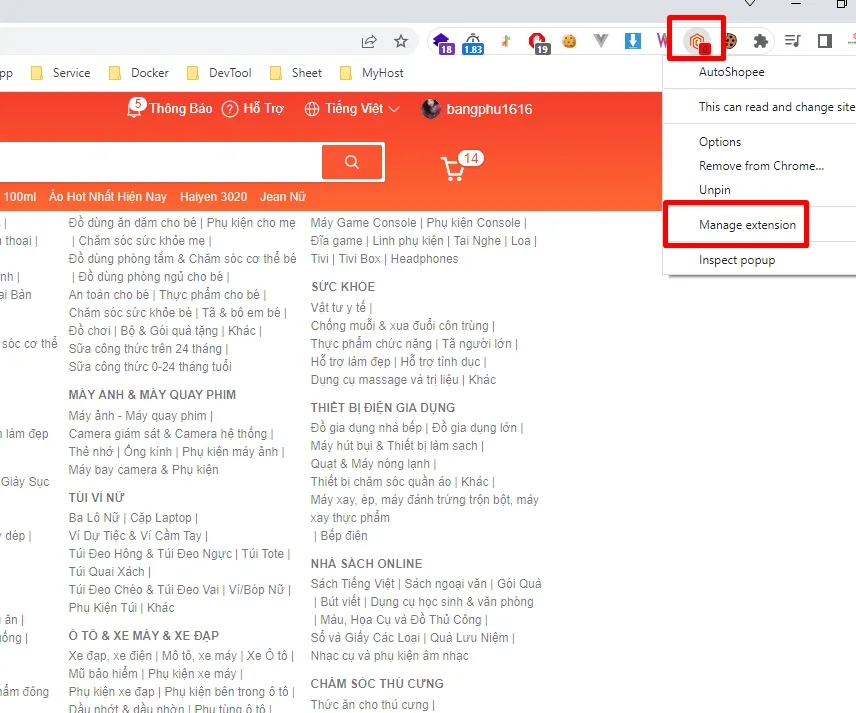Image resolution: width=856 pixels, height=713 pixels.
Task: Open 'Máy ảnh - Máy quay phim' link
Action: (137, 416)
